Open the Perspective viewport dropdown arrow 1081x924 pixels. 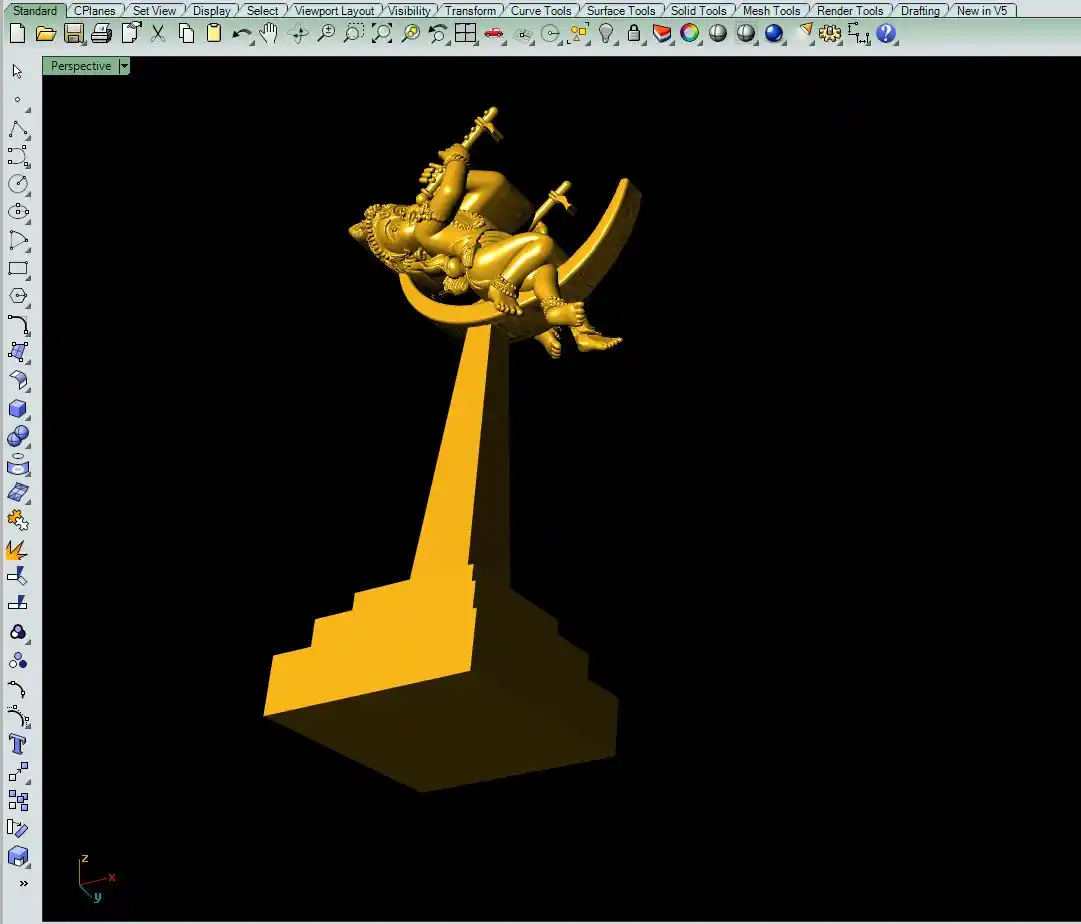click(x=124, y=66)
